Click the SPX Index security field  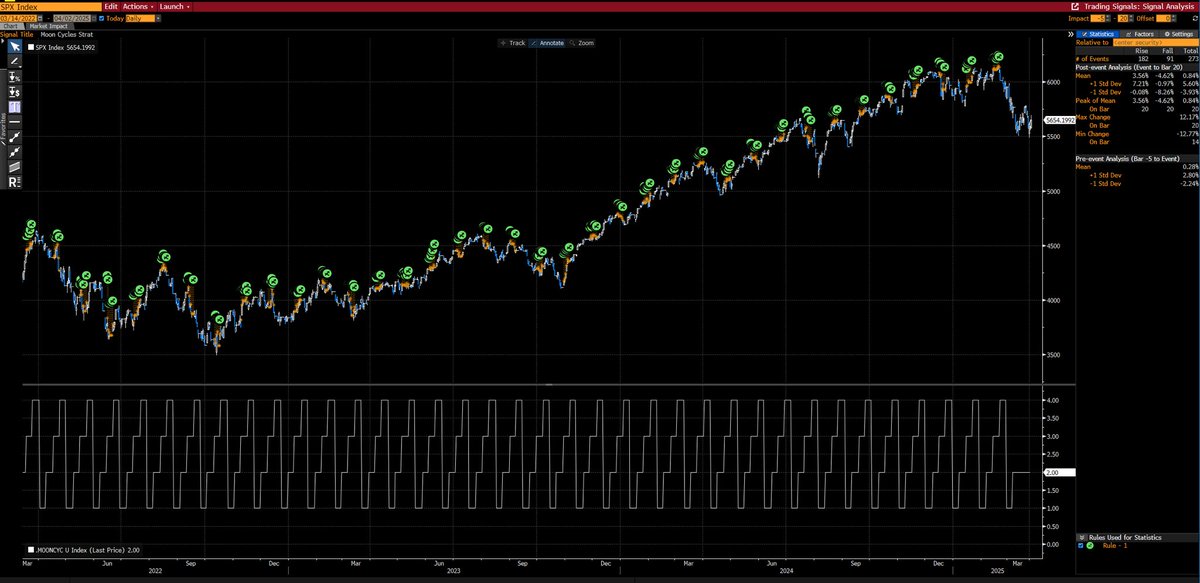coord(51,6)
